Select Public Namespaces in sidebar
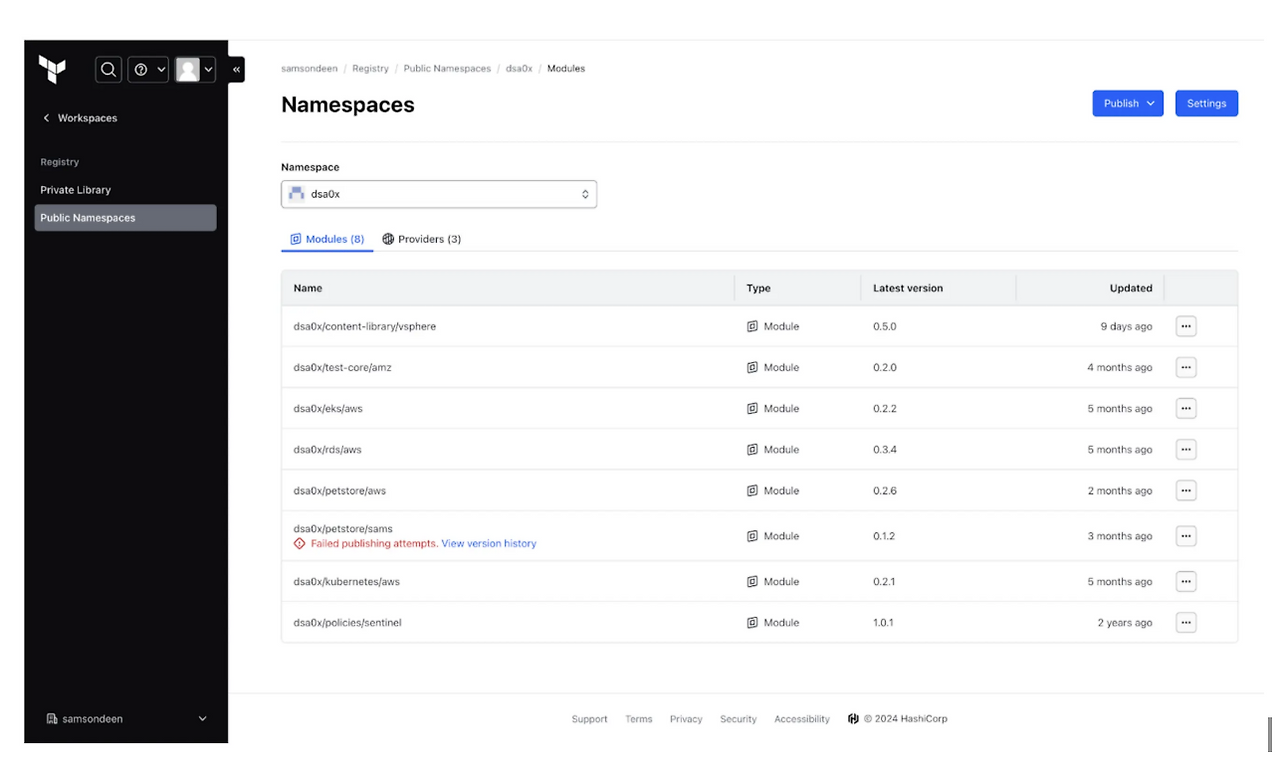The image size is (1280, 776). click(125, 218)
